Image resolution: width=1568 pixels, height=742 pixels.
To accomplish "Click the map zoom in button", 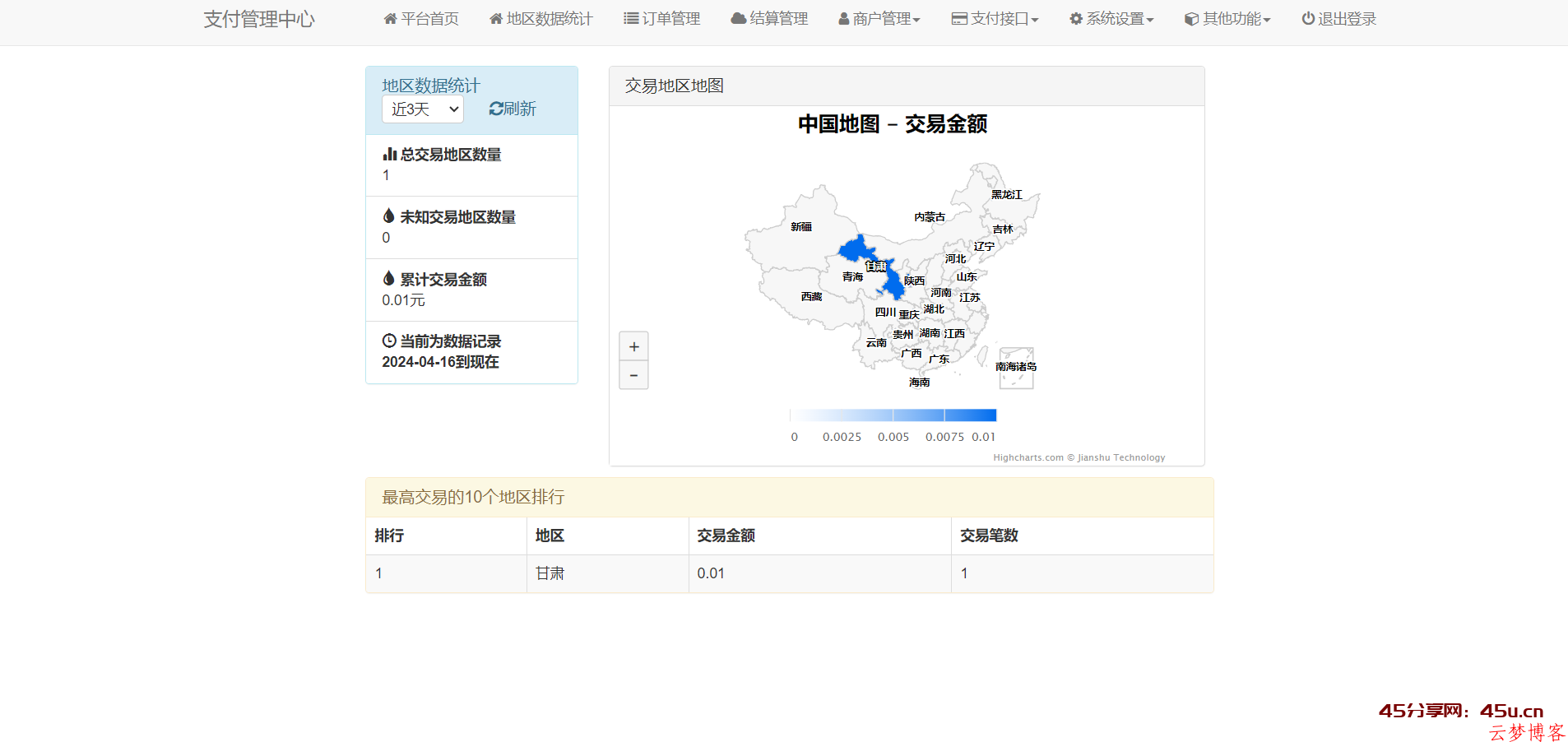I will [633, 346].
